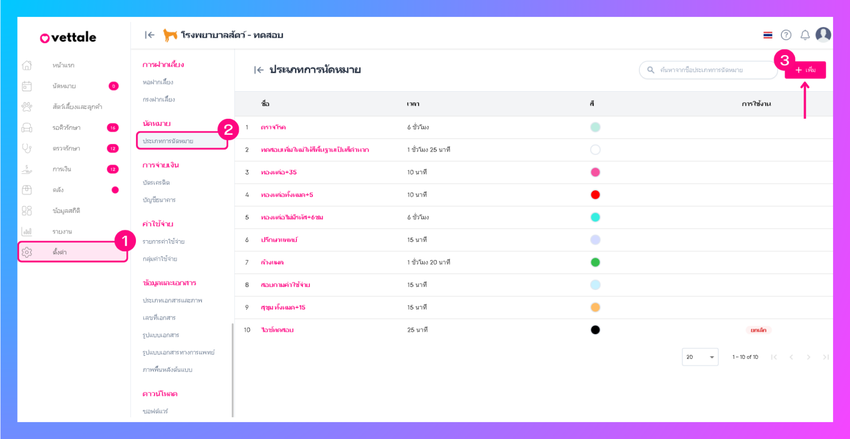850x439 pixels.
Task: Click orange color swatch in row 9
Action: [595, 307]
